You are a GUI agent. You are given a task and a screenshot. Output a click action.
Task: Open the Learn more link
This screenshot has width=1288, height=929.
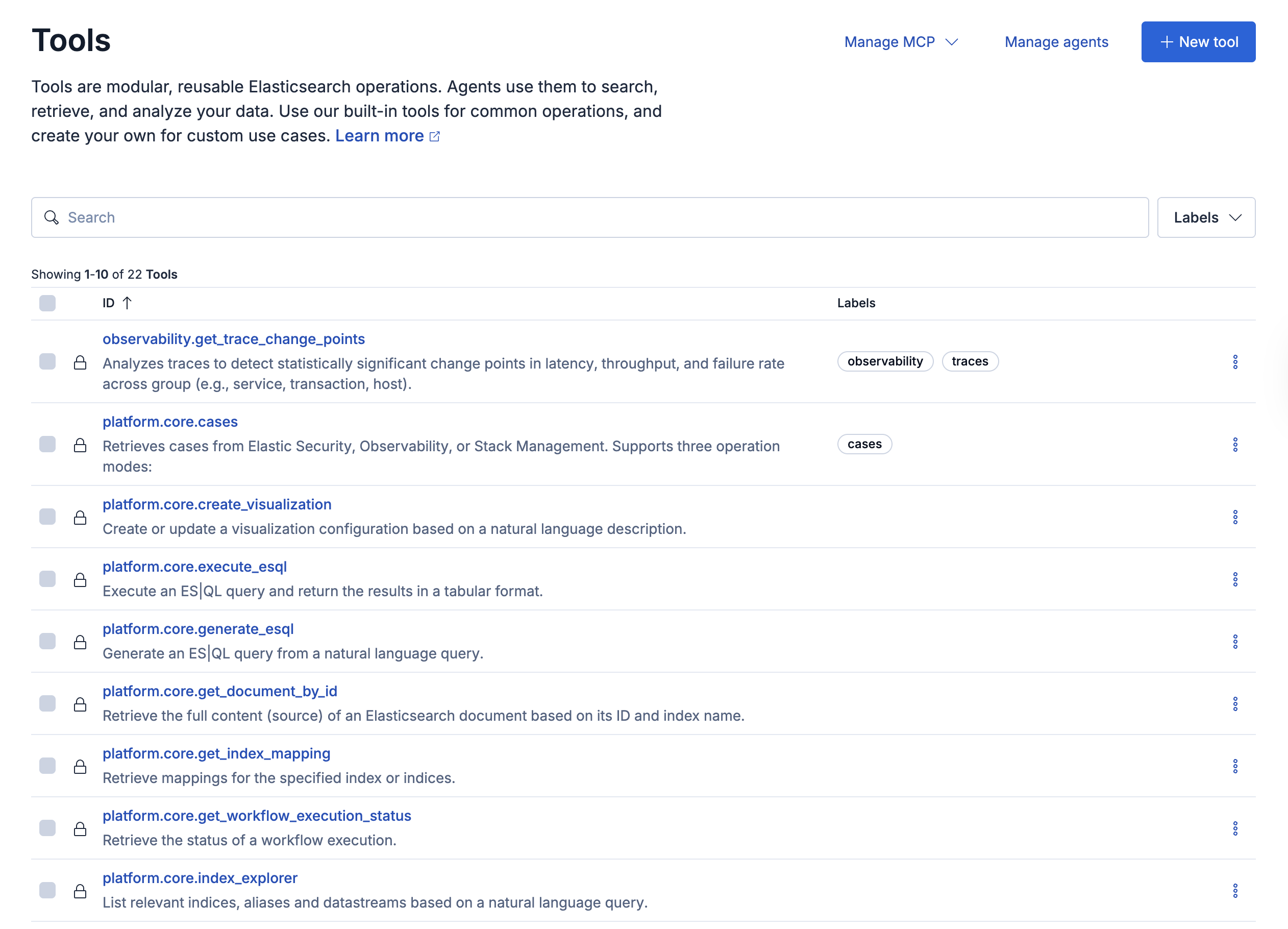[x=379, y=135]
